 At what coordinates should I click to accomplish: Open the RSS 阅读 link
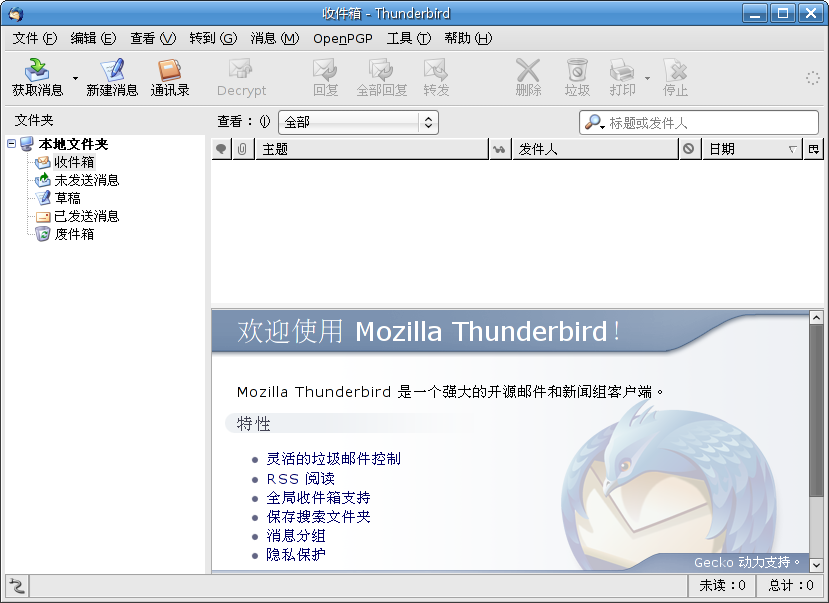pos(300,478)
